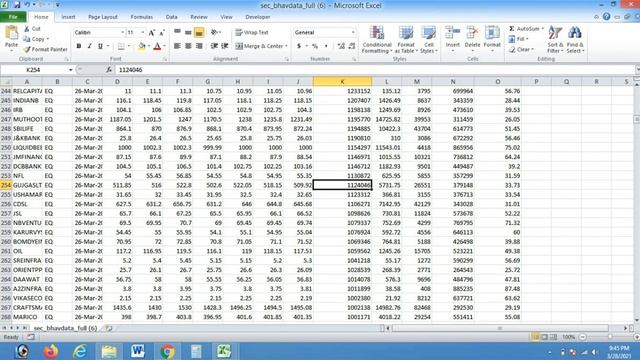Toggle bottom align

pyautogui.click(x=199, y=33)
